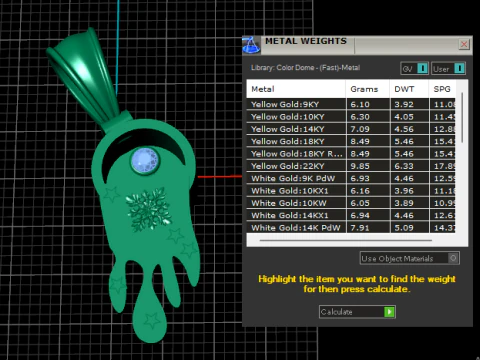Screen dimensions: 480x360
Task: Select the Yellow Gold:10KY row
Action: 351,117
